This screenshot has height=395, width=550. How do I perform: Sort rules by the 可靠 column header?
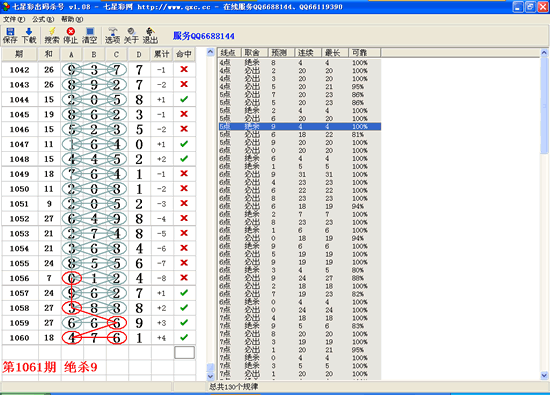364,53
